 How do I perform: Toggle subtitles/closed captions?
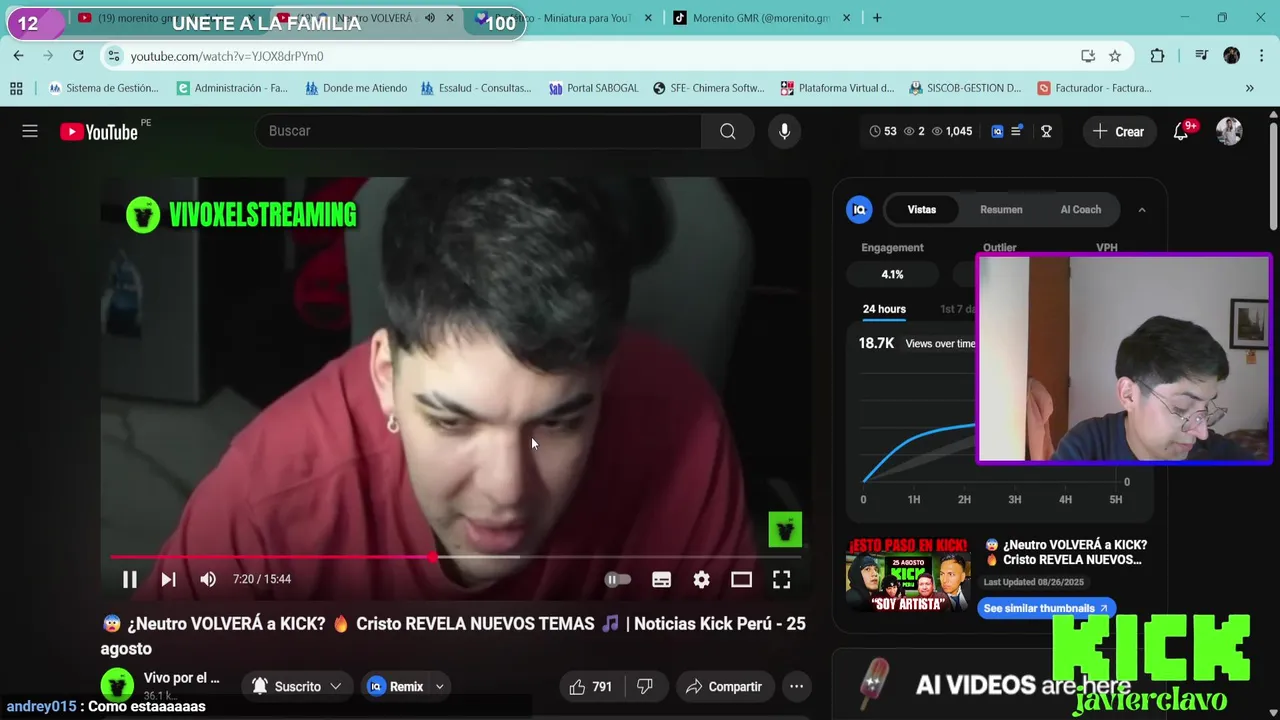[661, 579]
